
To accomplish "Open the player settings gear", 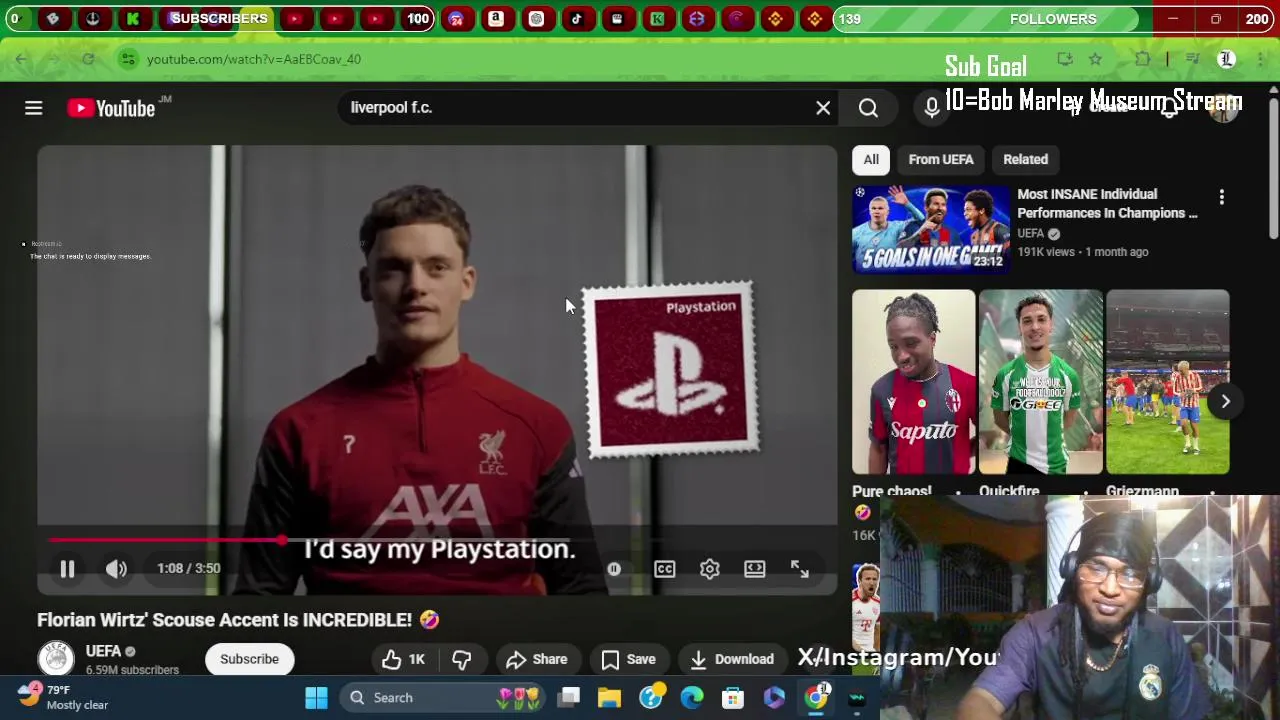I will [709, 568].
